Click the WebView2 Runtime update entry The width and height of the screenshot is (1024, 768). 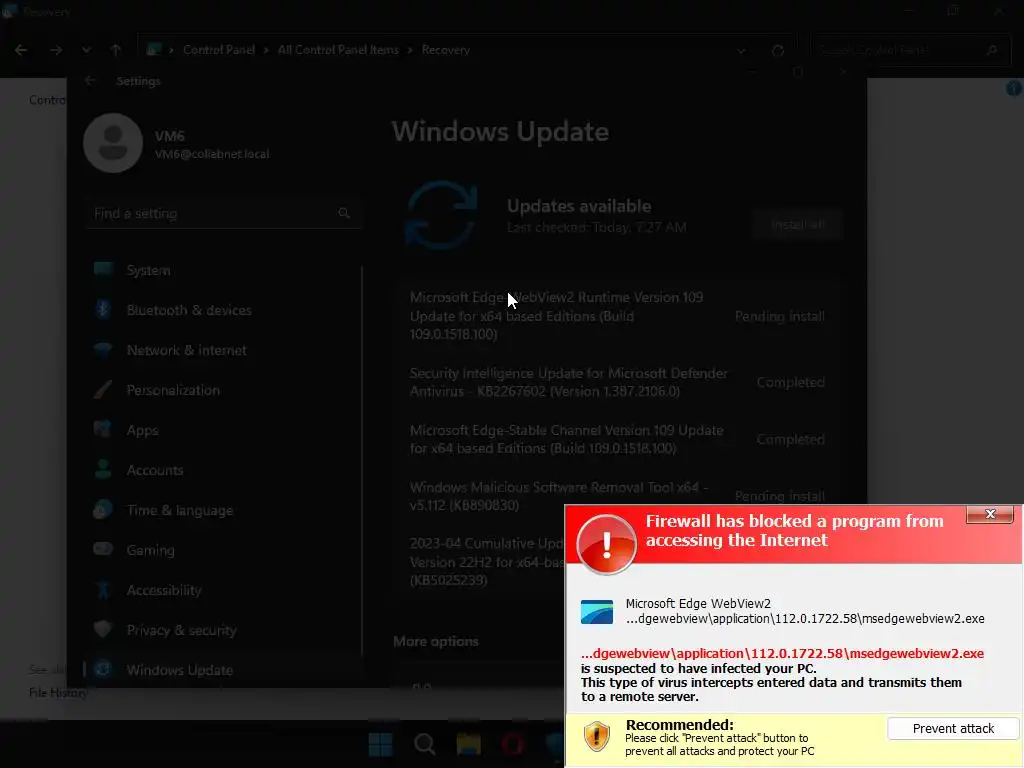click(618, 316)
